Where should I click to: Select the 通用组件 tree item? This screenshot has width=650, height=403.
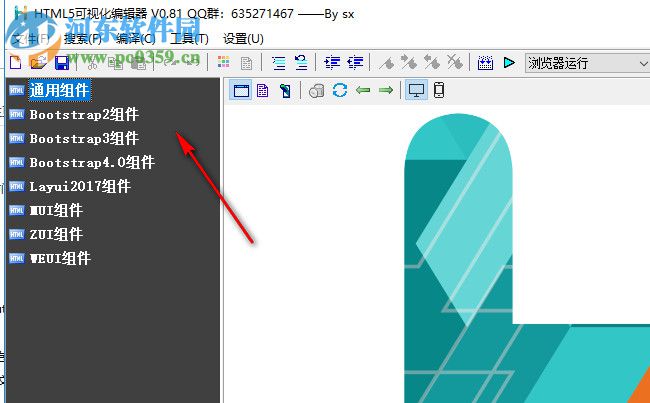(x=60, y=90)
